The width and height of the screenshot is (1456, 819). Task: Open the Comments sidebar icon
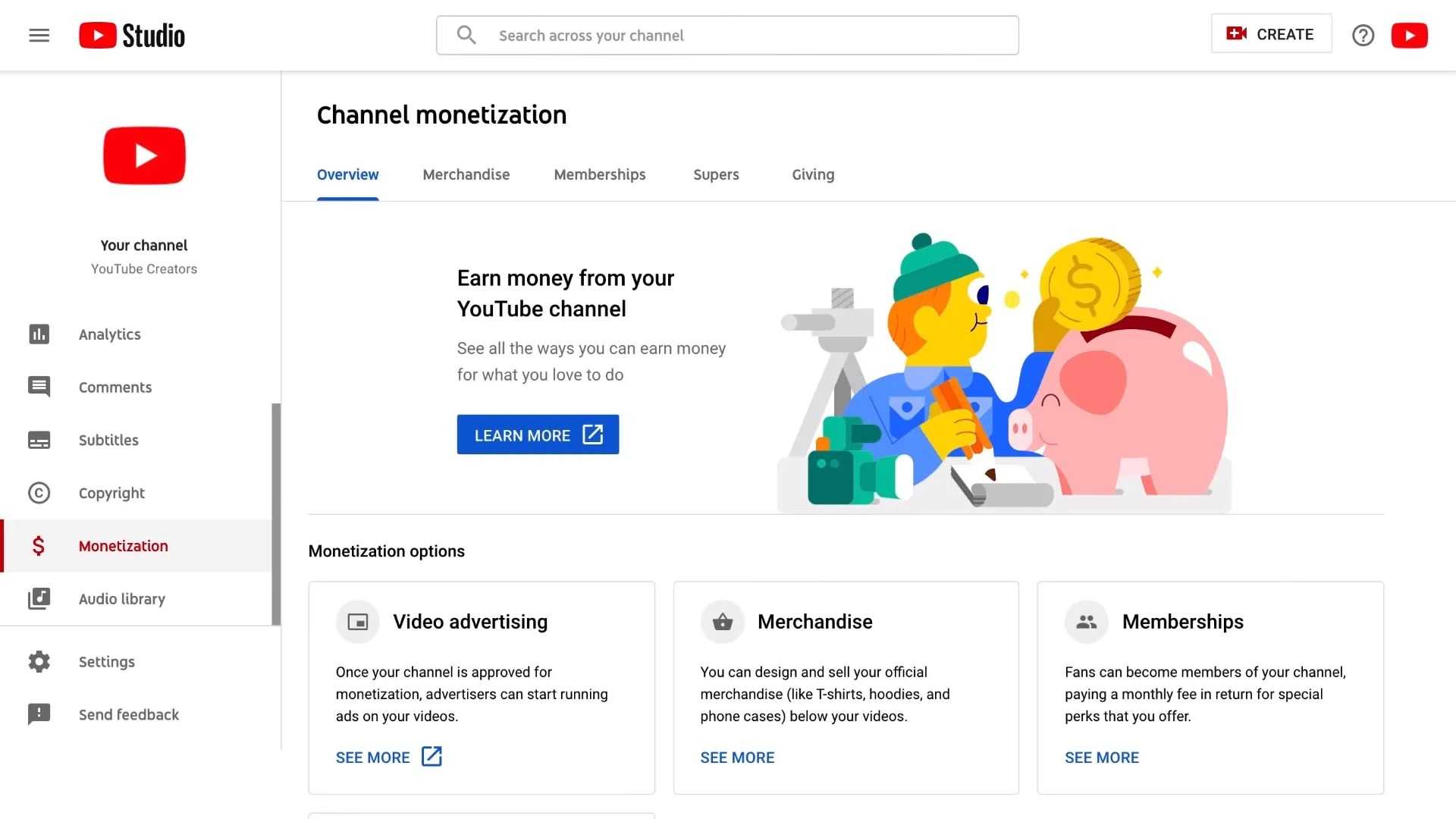[39, 387]
